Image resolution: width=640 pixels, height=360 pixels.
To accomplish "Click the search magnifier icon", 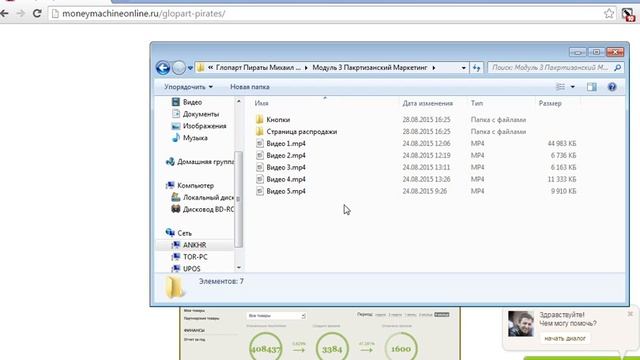I will [x=617, y=68].
